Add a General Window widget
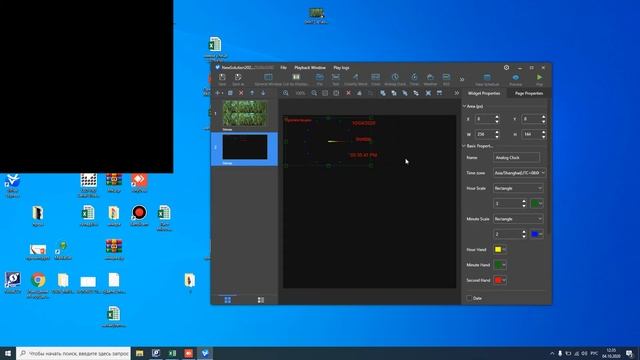This screenshot has height=360, width=640. click(x=268, y=79)
